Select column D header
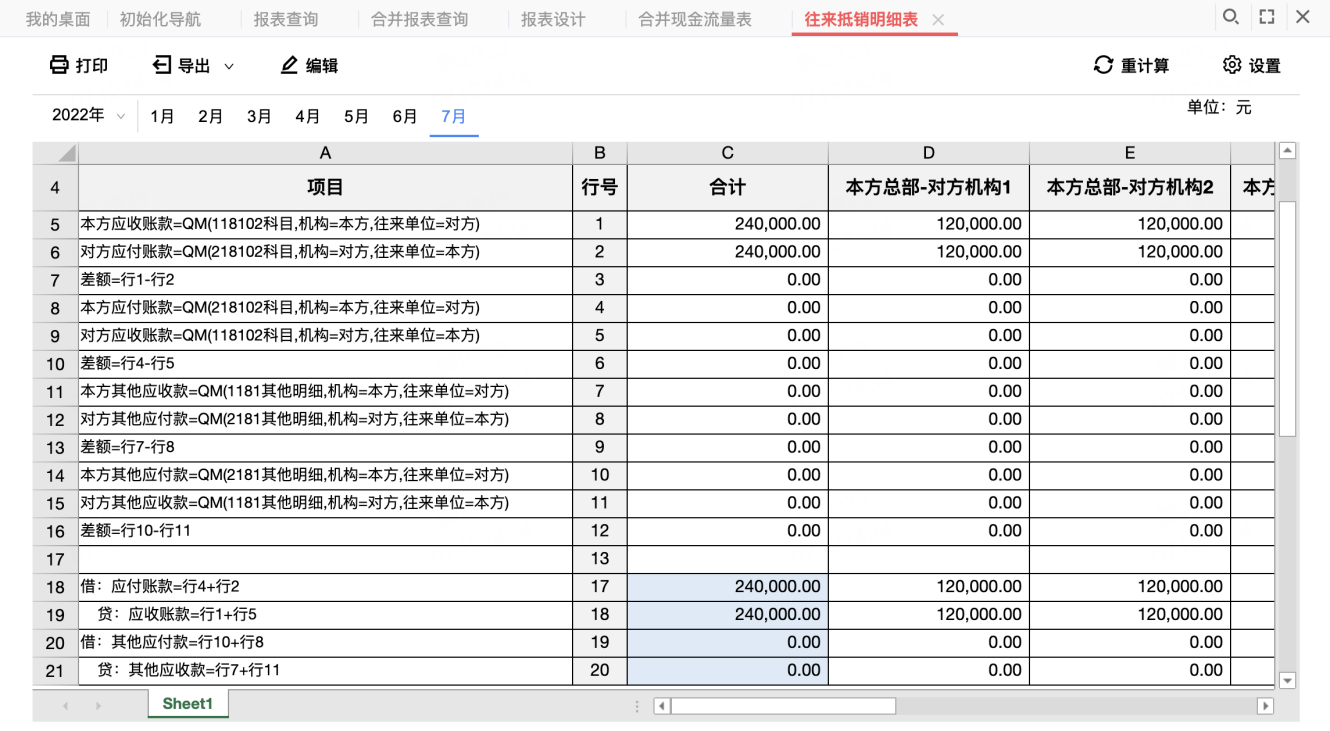The image size is (1330, 731). (x=929, y=153)
